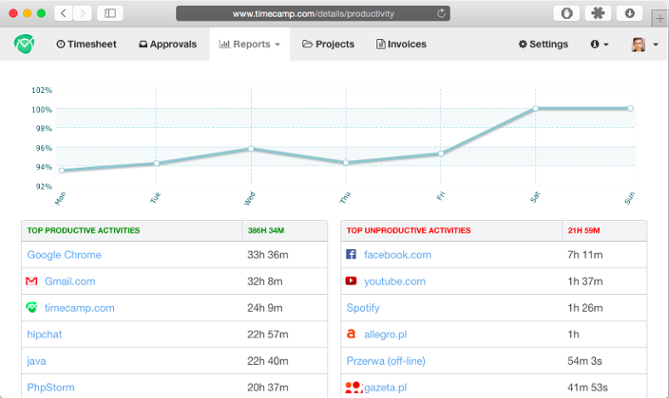Click the Opera-style extension toolbar icon
Viewport: 669px width, 398px height.
point(566,13)
